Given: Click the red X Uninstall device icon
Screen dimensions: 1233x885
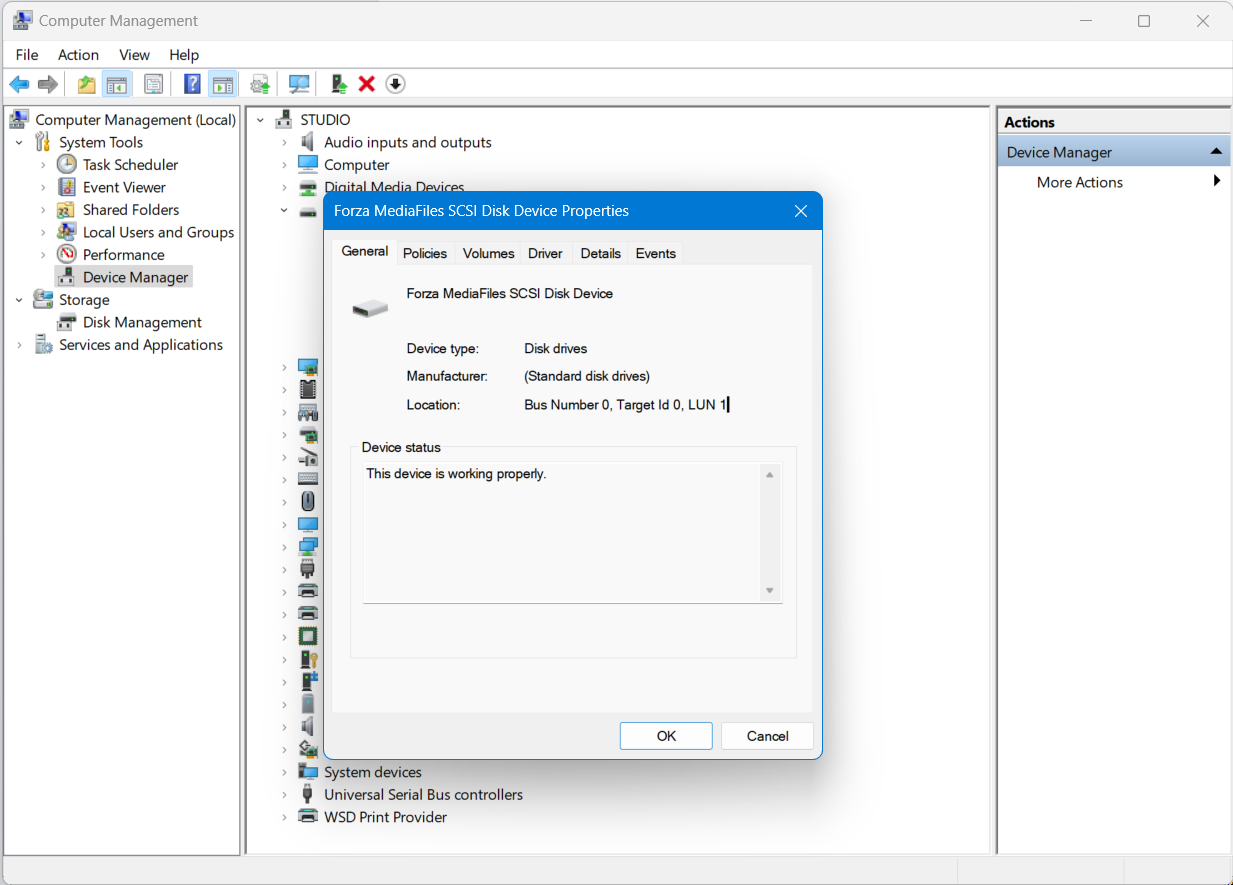Looking at the screenshot, I should 367,84.
